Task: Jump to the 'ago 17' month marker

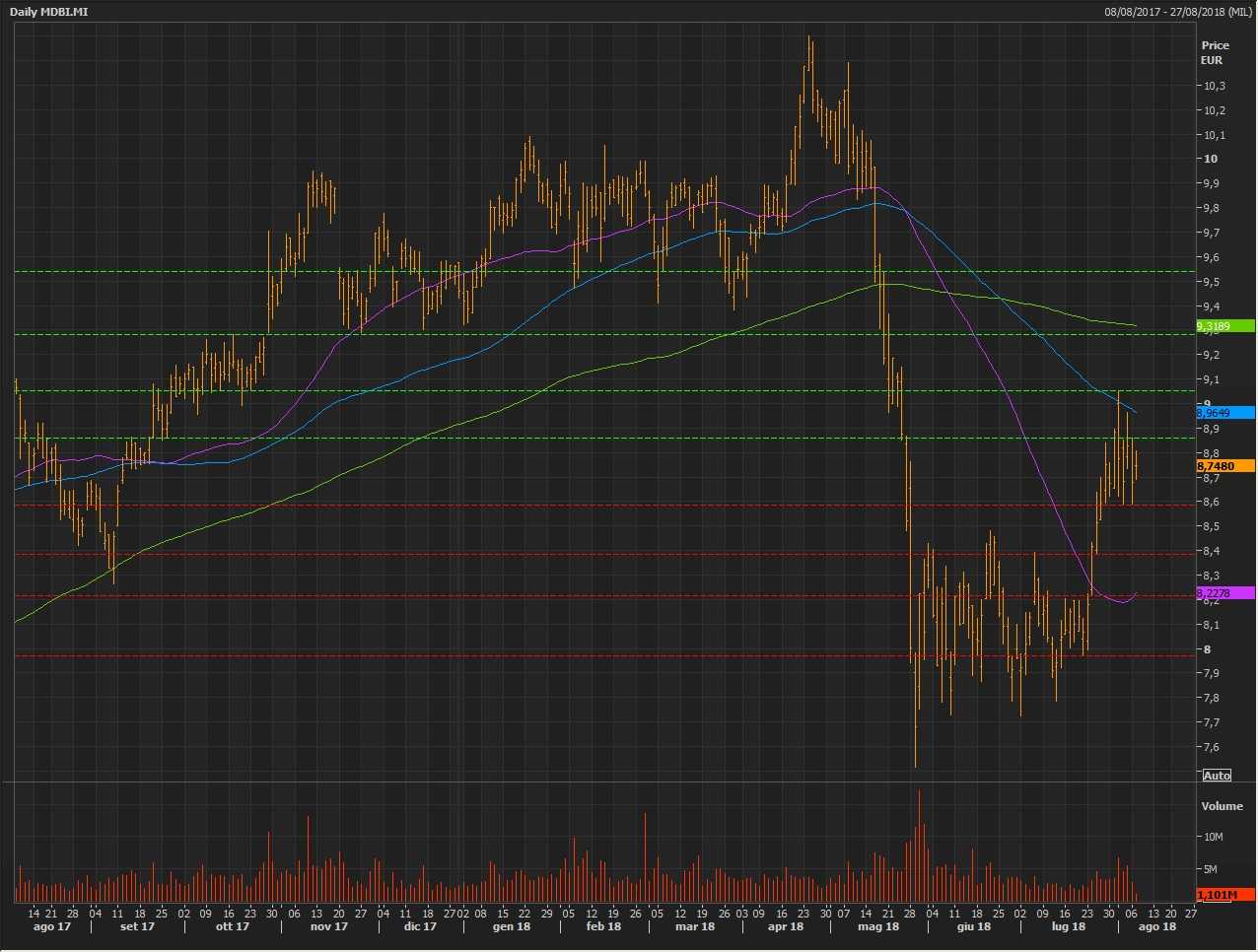Action: pyautogui.click(x=51, y=926)
